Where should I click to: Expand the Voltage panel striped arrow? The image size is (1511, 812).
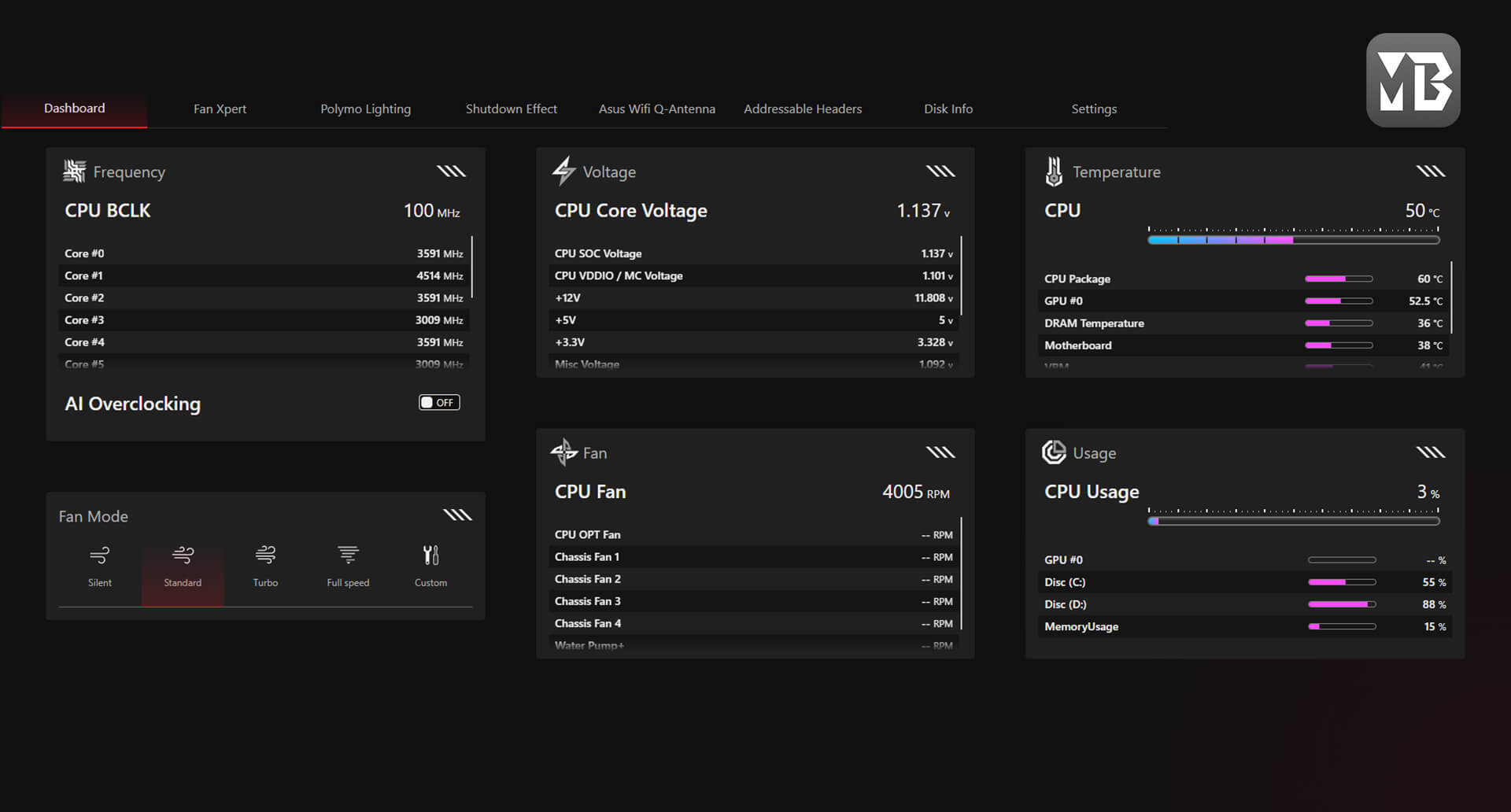pos(940,171)
